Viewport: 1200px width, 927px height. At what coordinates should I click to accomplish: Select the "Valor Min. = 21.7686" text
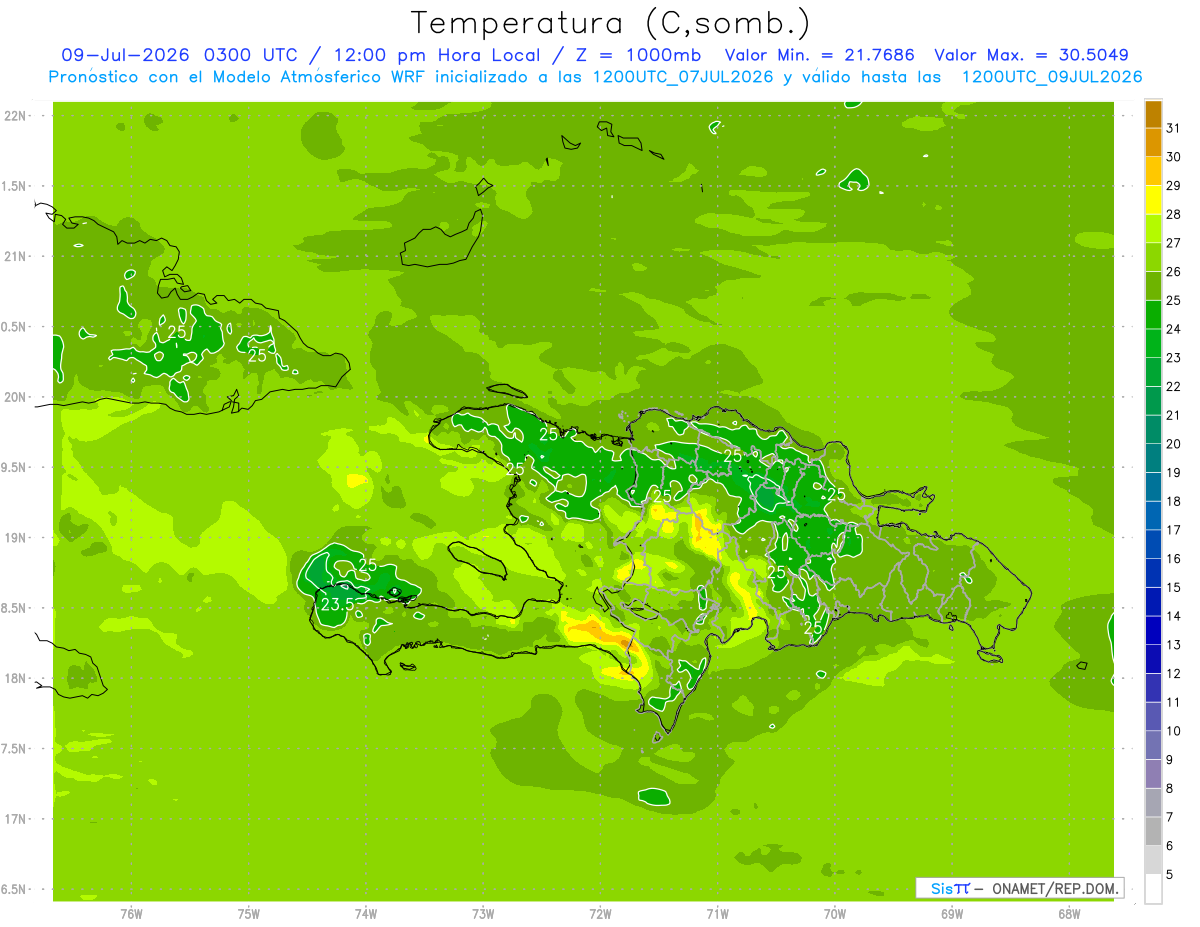(x=819, y=55)
